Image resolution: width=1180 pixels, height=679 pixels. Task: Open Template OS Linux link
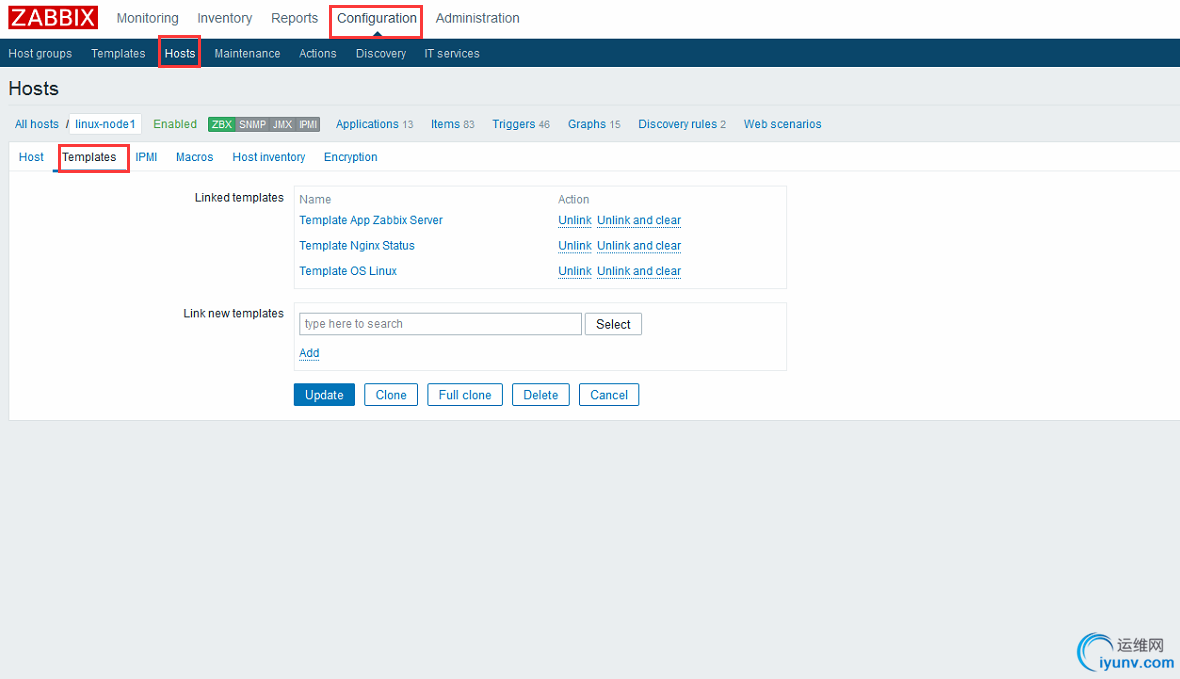pos(348,271)
